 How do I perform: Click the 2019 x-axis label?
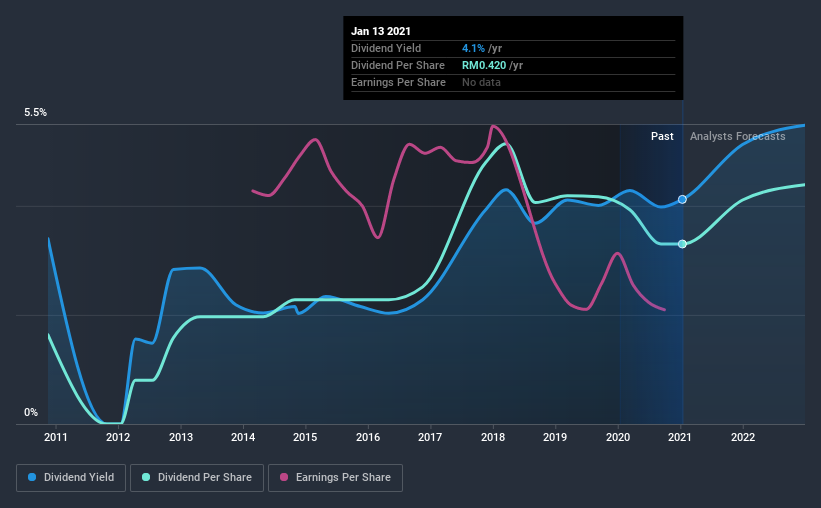(555, 437)
